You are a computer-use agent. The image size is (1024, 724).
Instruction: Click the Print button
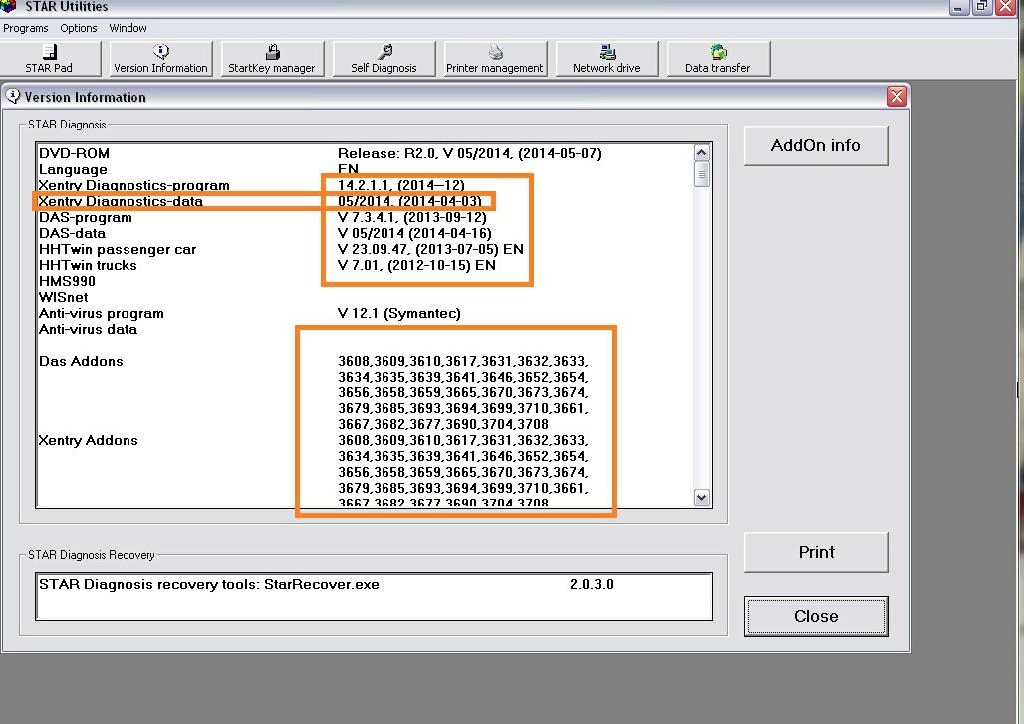pos(816,552)
